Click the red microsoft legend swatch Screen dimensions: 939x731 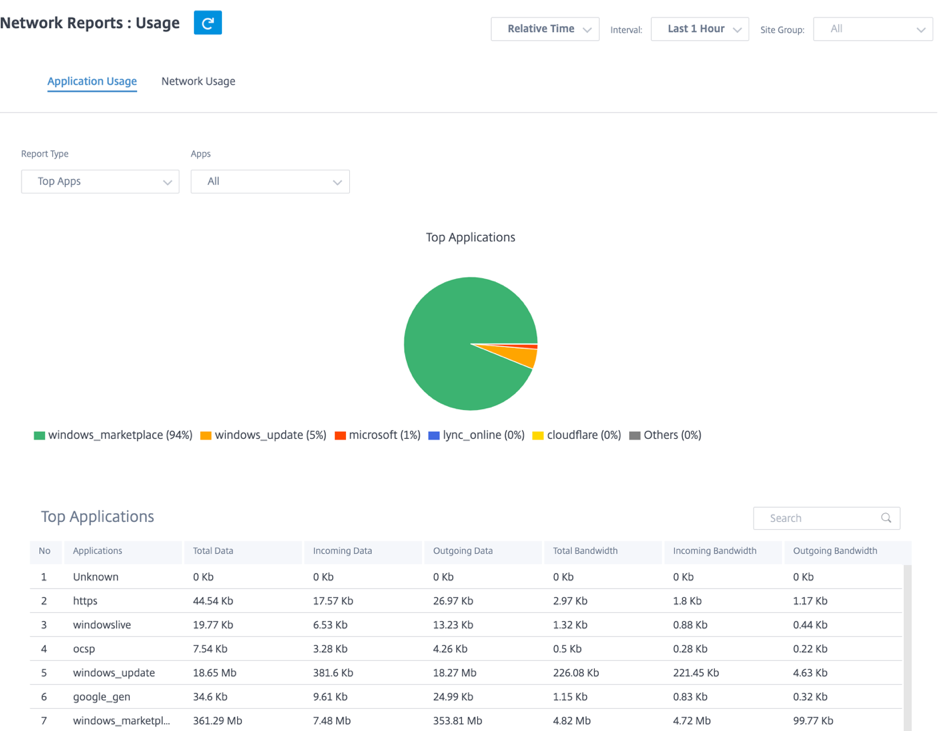coord(340,436)
